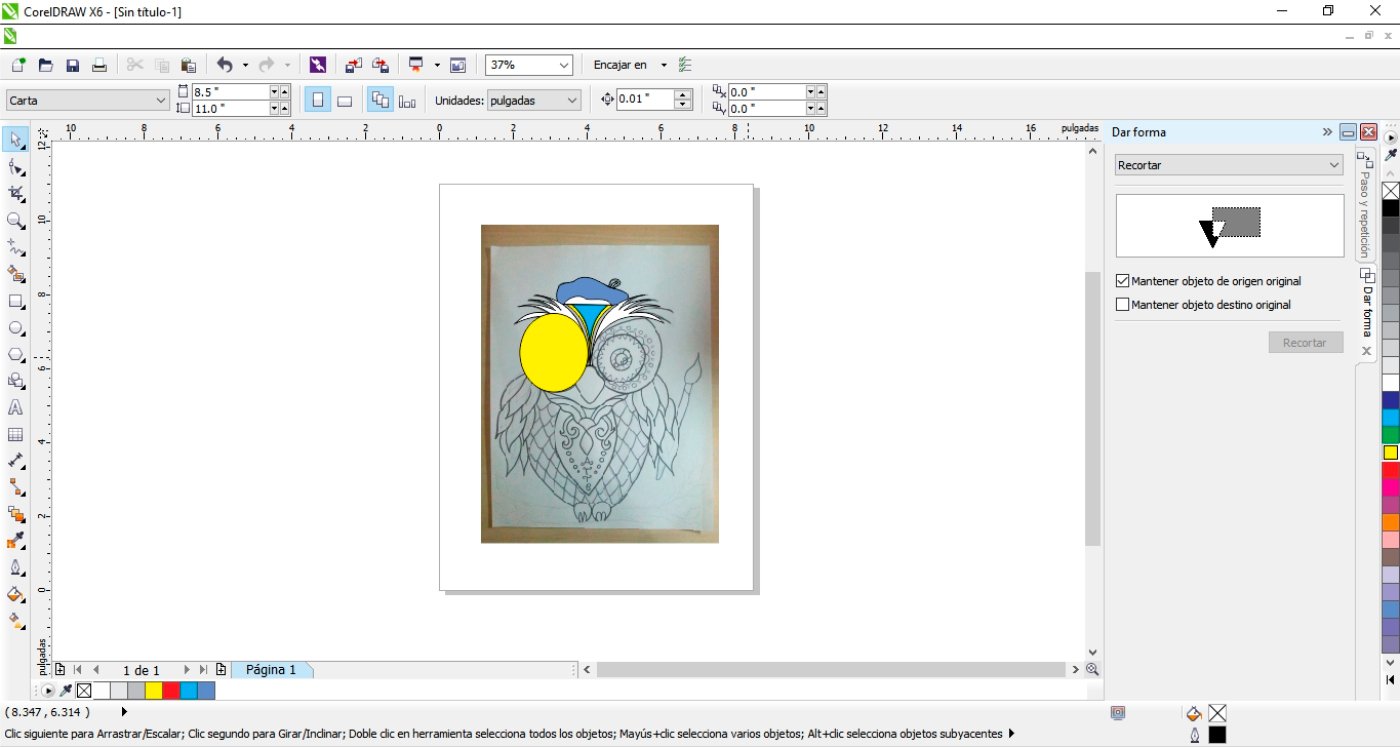This screenshot has width=1400, height=747.
Task: Select the Color eyedropper tool
Action: coord(16,541)
